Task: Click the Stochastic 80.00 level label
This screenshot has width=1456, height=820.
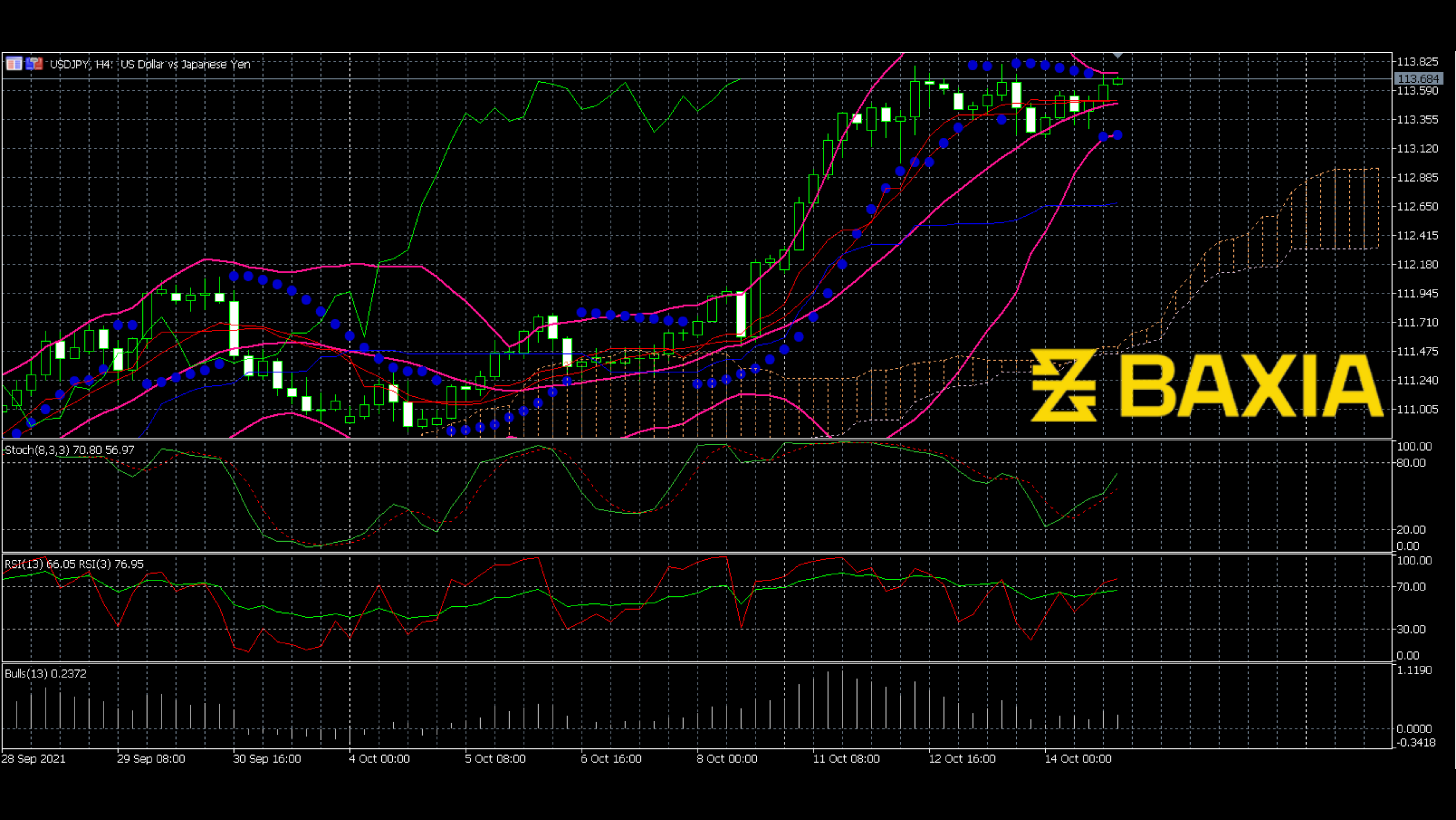Action: [1411, 463]
